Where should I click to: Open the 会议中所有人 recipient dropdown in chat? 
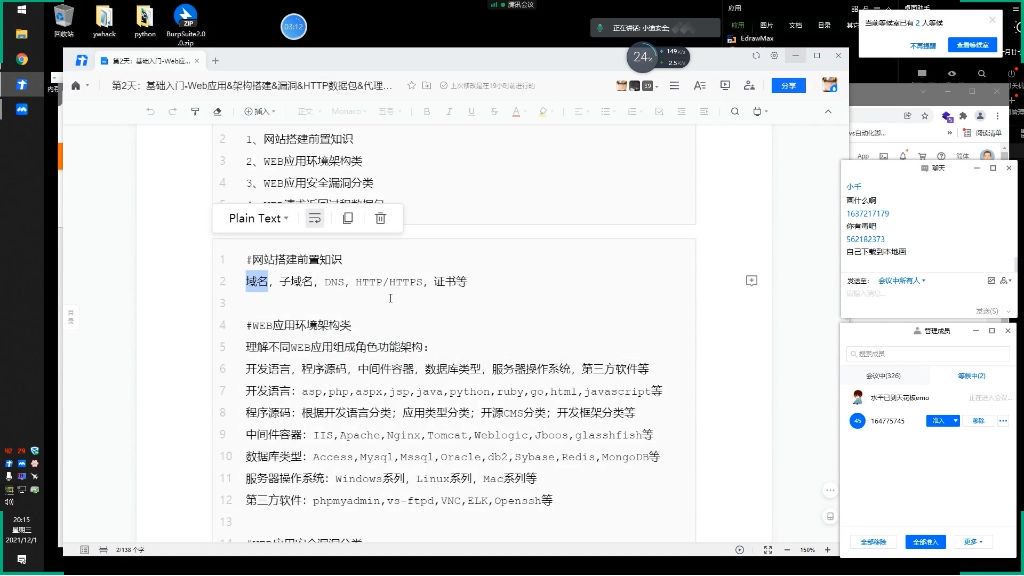tap(901, 281)
